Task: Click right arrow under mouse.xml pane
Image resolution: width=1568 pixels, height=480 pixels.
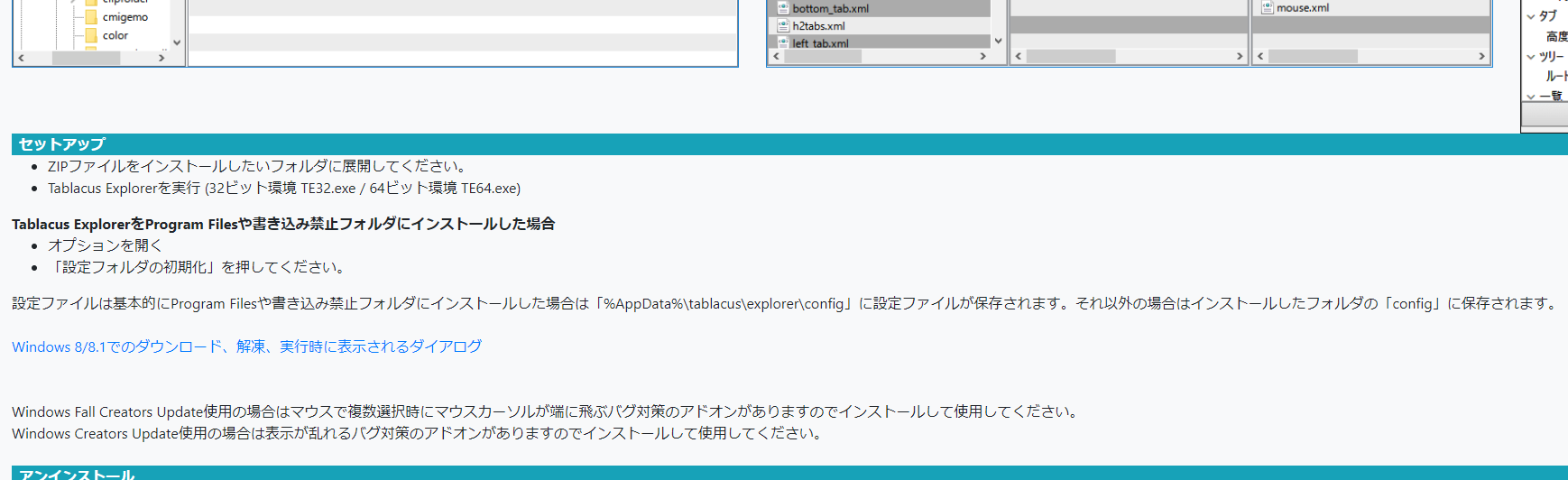Action: tap(1481, 56)
